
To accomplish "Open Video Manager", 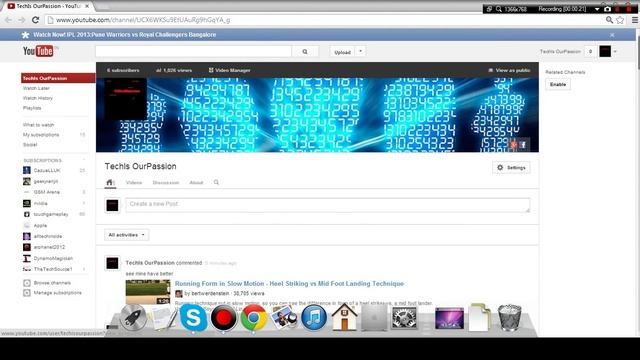I will click(x=229, y=70).
